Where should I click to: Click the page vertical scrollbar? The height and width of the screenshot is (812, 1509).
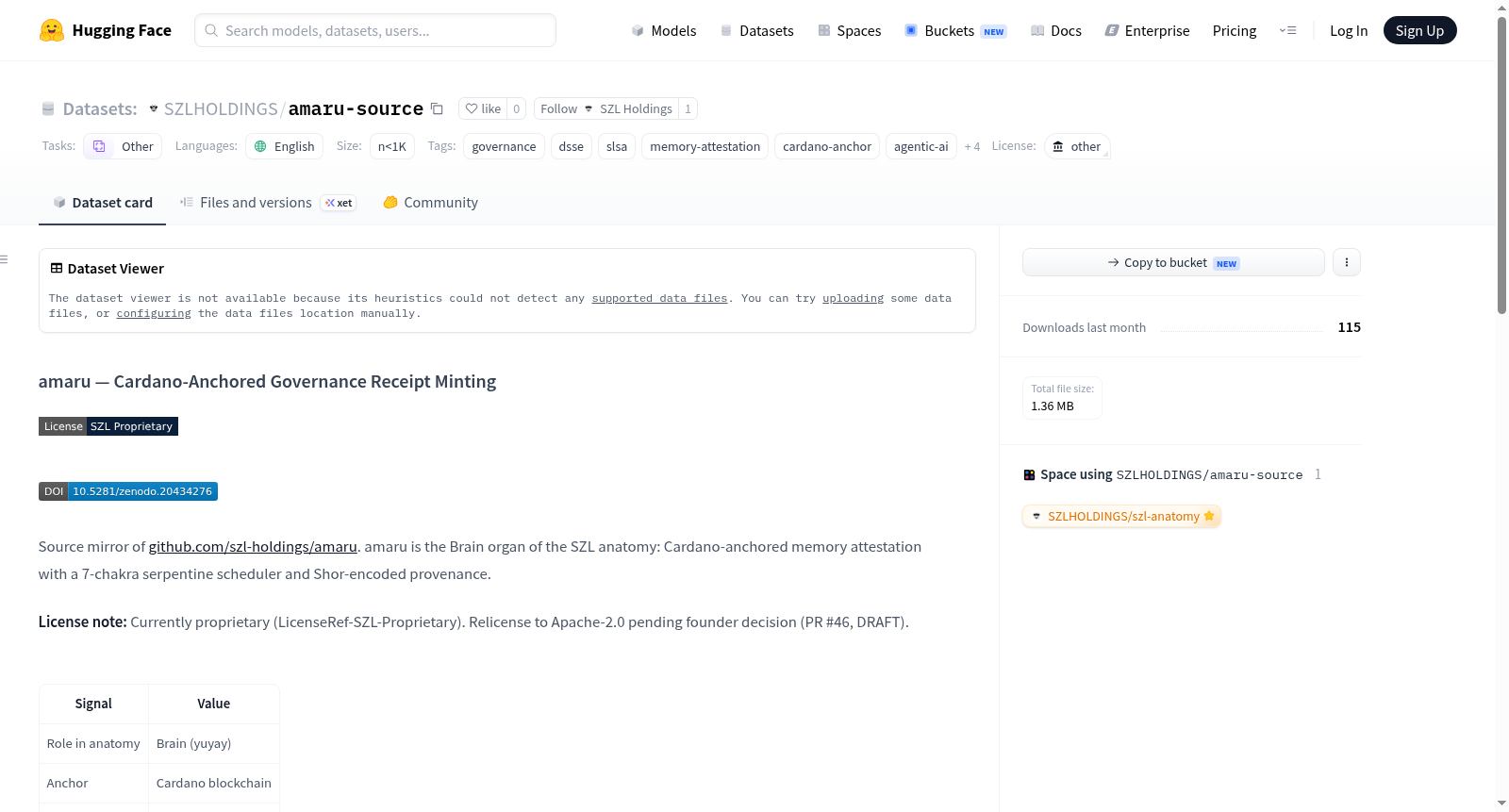1501,165
